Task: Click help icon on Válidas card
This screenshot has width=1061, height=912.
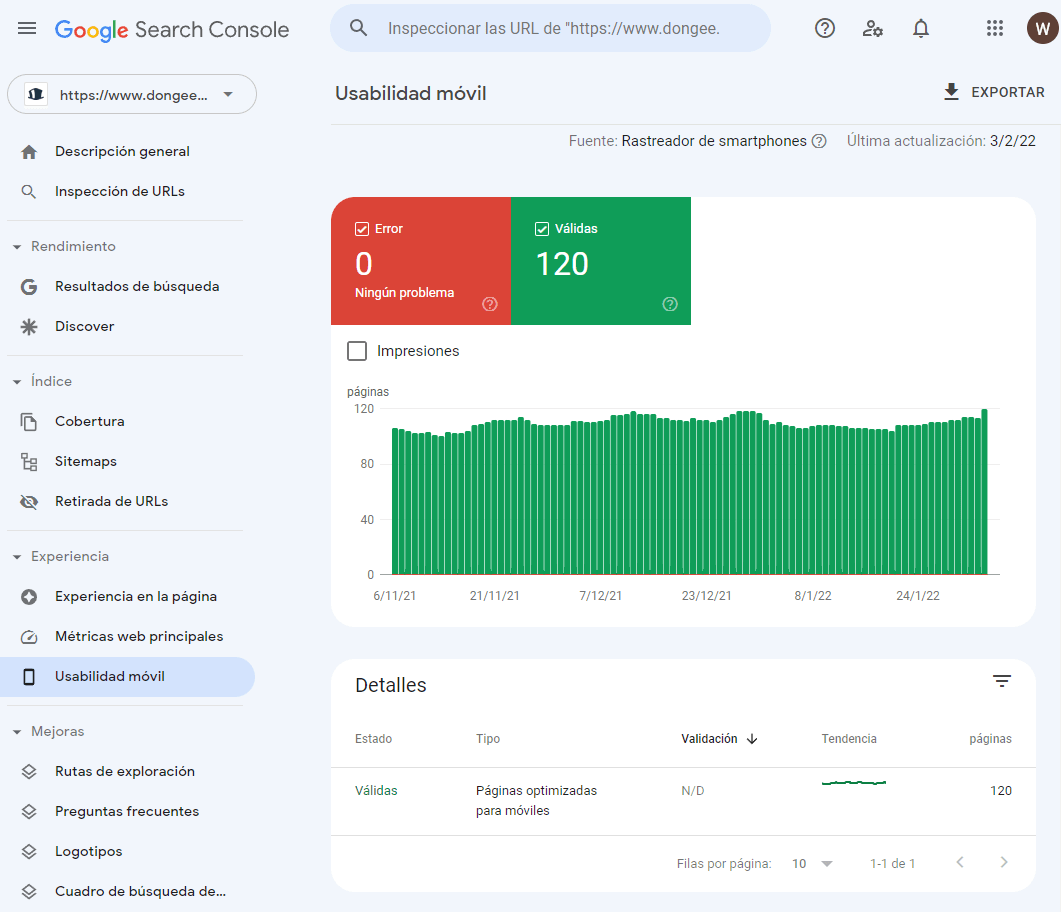Action: pos(669,304)
